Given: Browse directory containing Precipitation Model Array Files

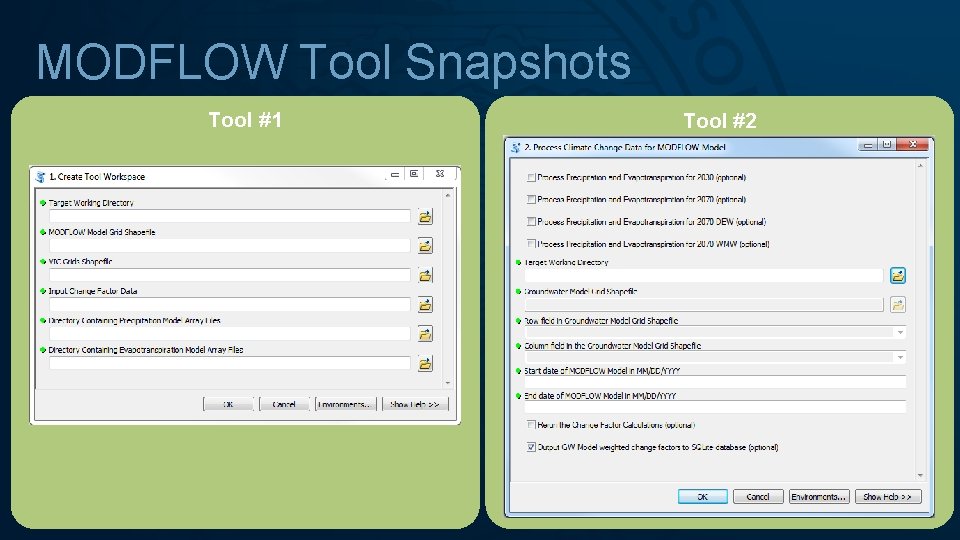Looking at the screenshot, I should click(x=425, y=334).
